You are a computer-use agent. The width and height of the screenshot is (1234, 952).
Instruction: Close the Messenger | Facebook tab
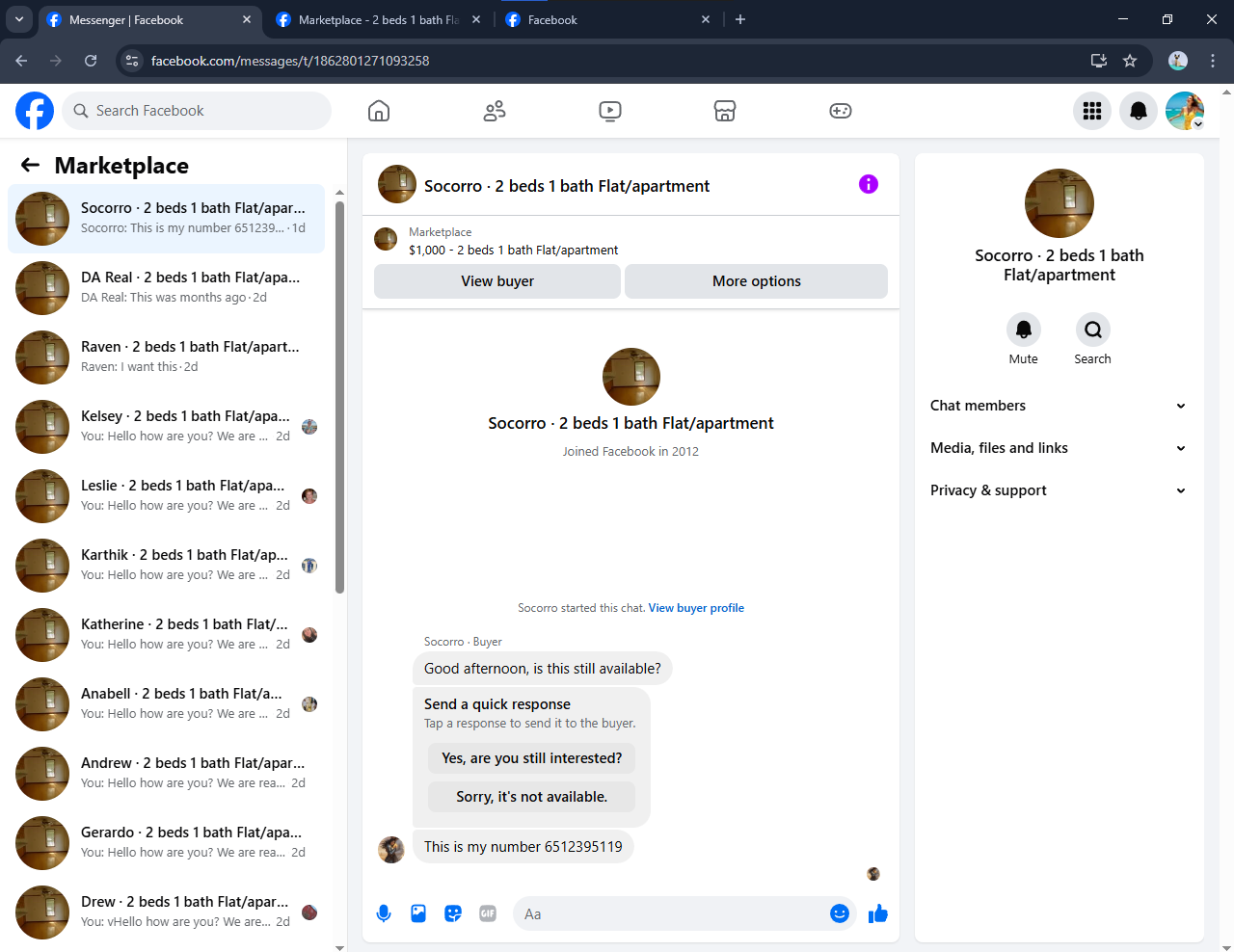pyautogui.click(x=247, y=19)
